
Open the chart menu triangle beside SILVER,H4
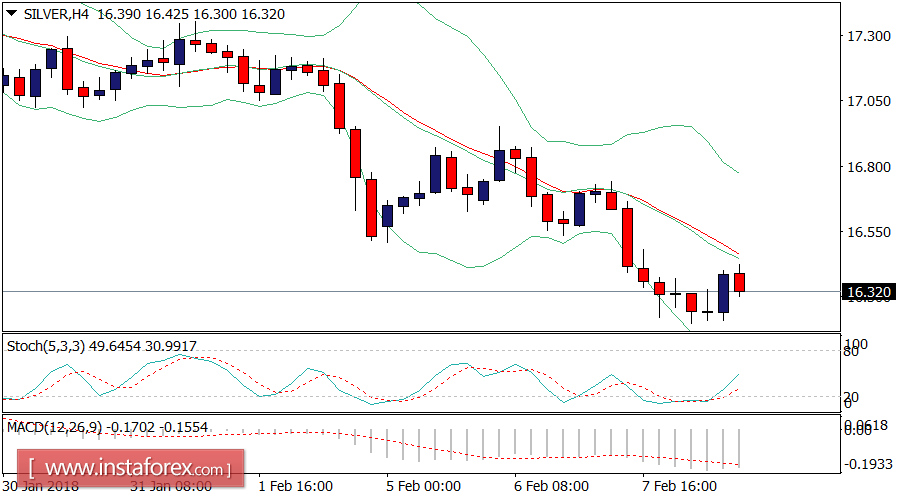pos(11,13)
